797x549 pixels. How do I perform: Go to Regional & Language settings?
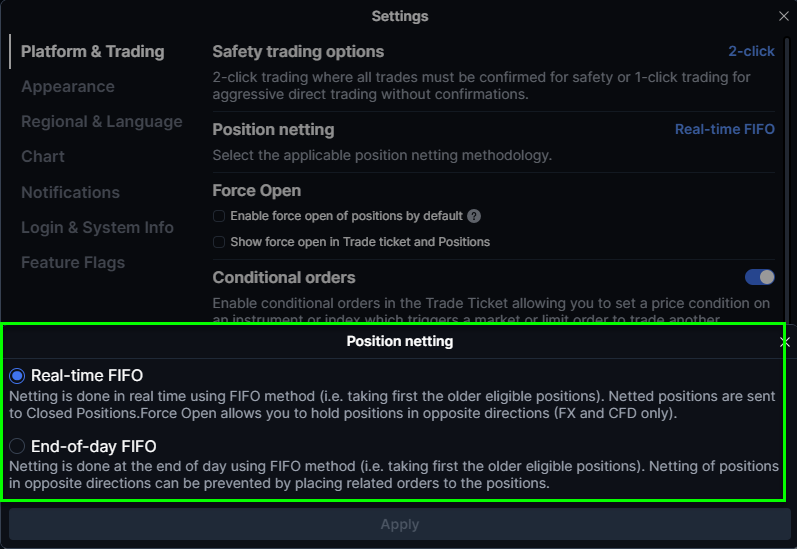[x=102, y=122]
